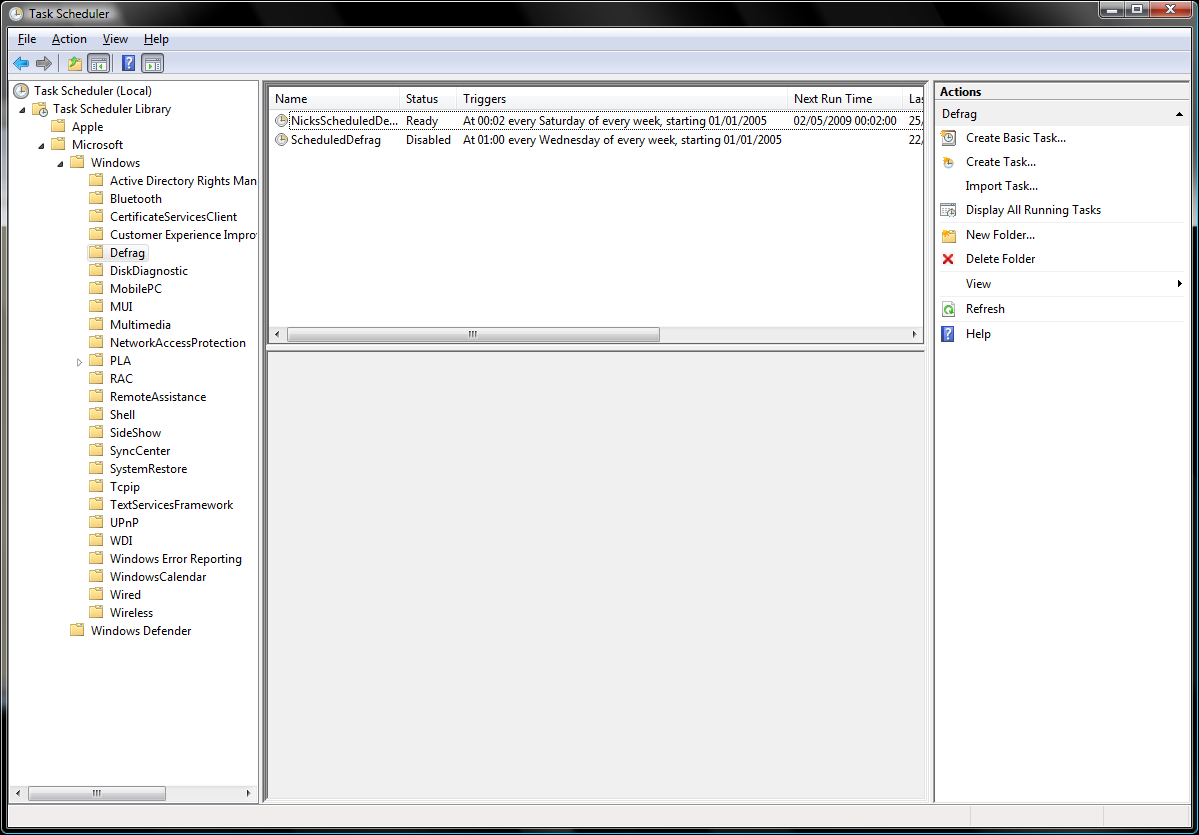Expand the PLA folder node
The height and width of the screenshot is (835, 1199).
click(x=79, y=362)
